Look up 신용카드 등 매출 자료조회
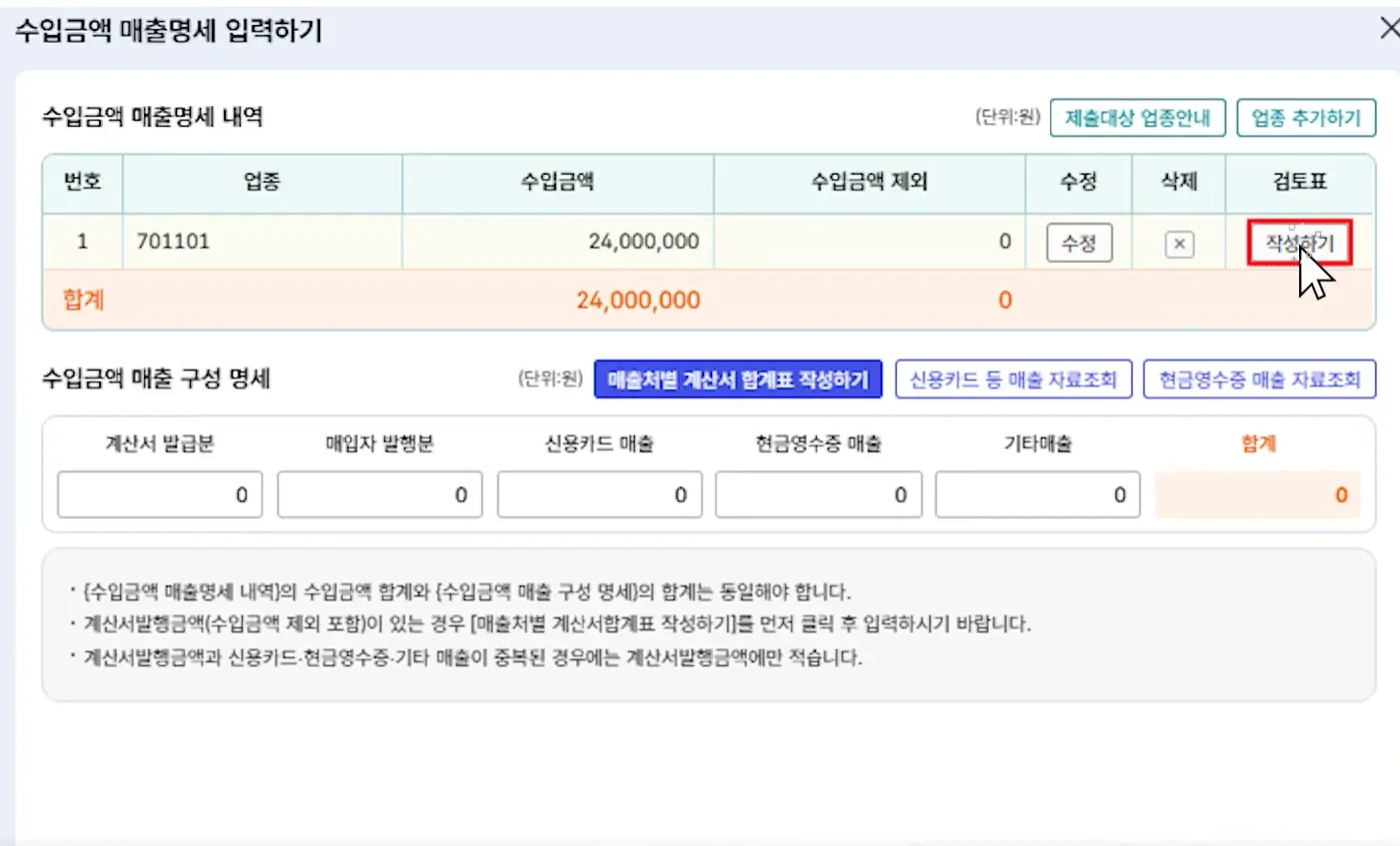The height and width of the screenshot is (846, 1400). [x=1013, y=379]
